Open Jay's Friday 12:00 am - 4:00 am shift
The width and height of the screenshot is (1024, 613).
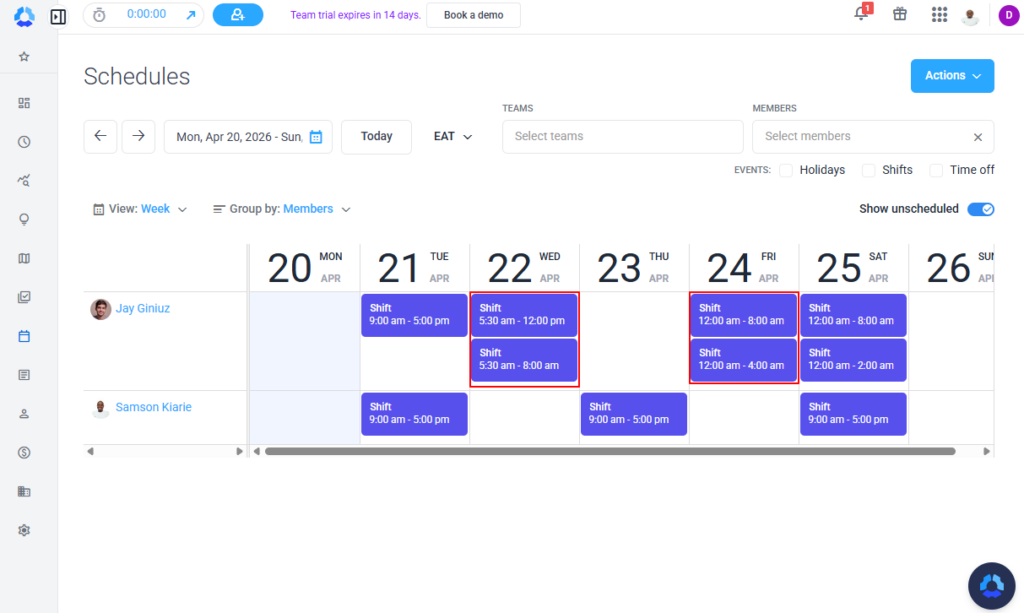(743, 360)
